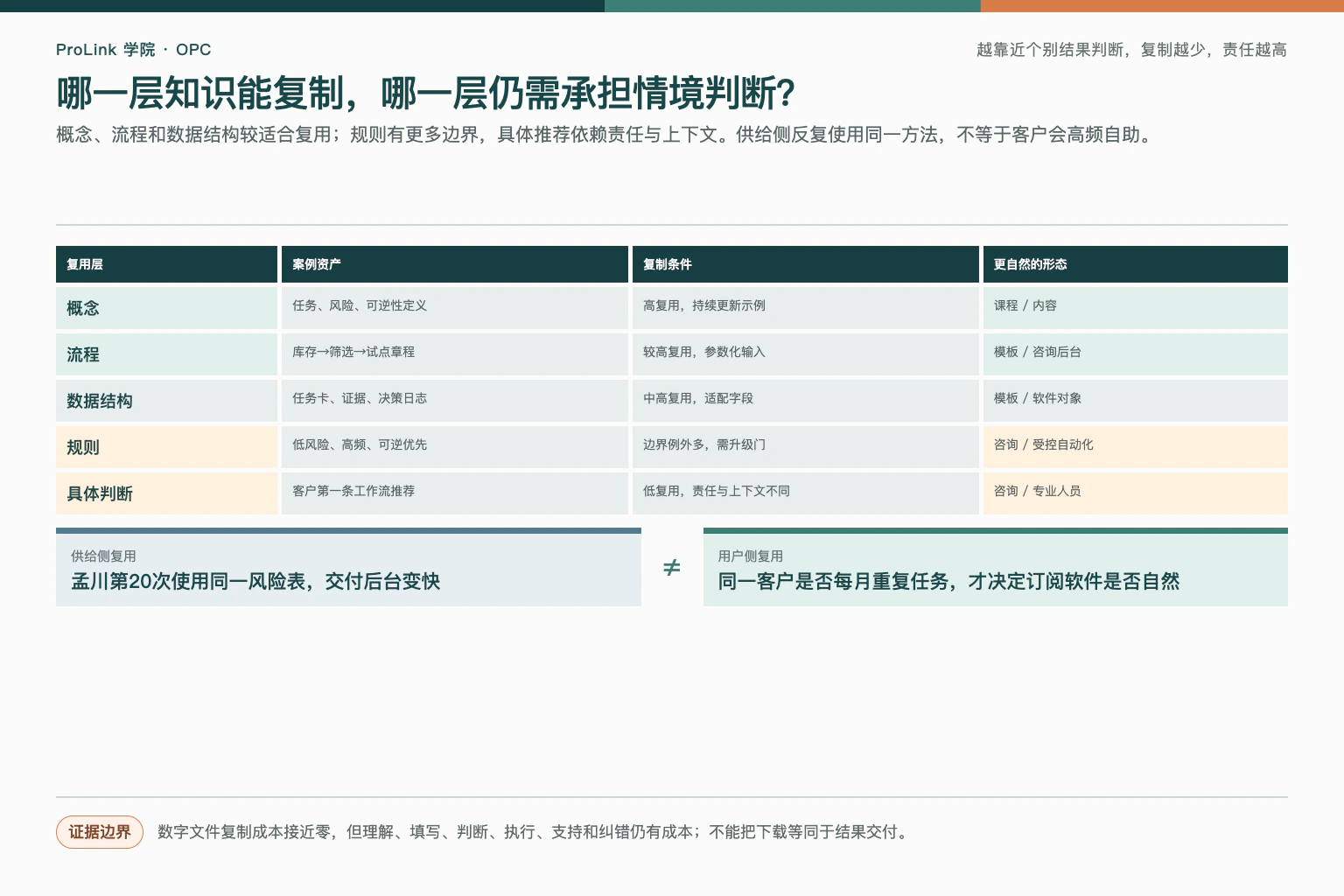Click the 证据边界 pill badge

coord(100,832)
